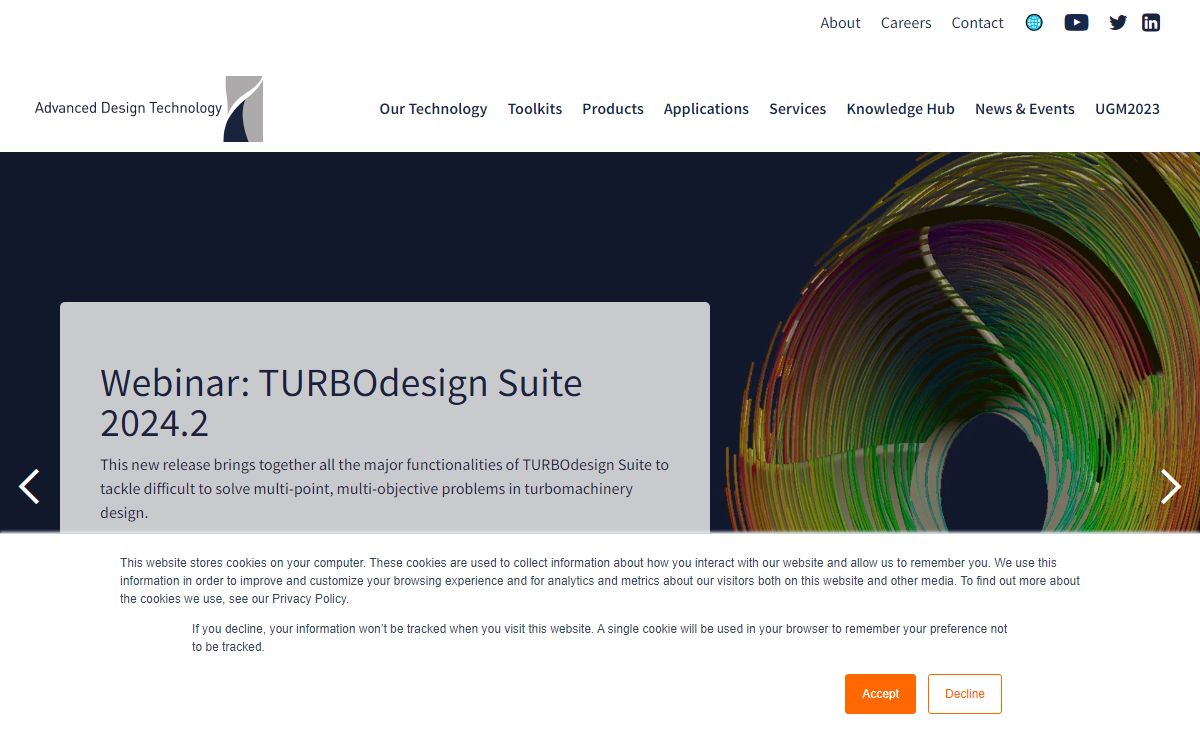Click the Webinar TURBOdesign Suite 2024.2 heading

[341, 402]
